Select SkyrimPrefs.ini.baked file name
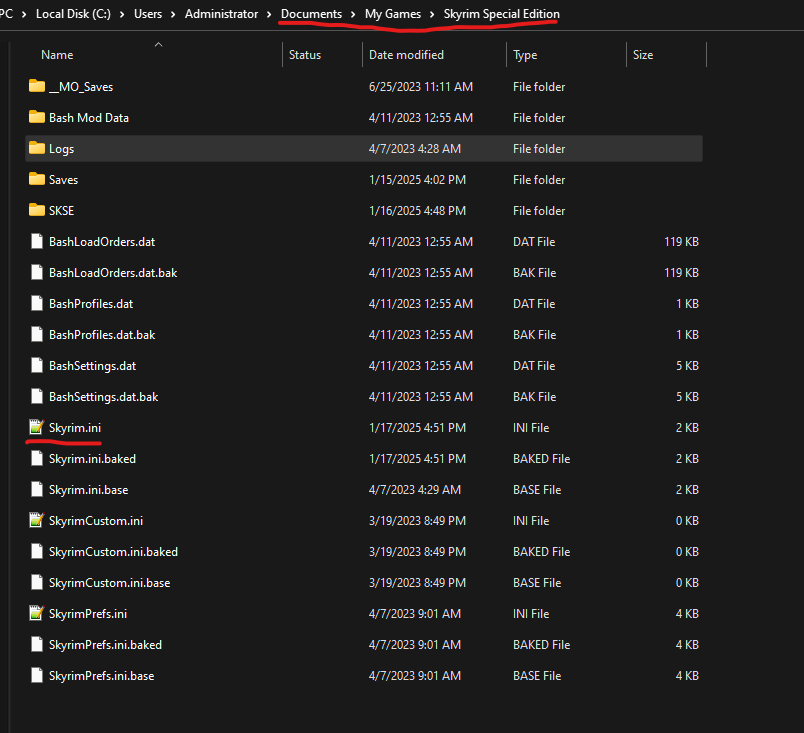This screenshot has height=733, width=804. click(x=105, y=645)
